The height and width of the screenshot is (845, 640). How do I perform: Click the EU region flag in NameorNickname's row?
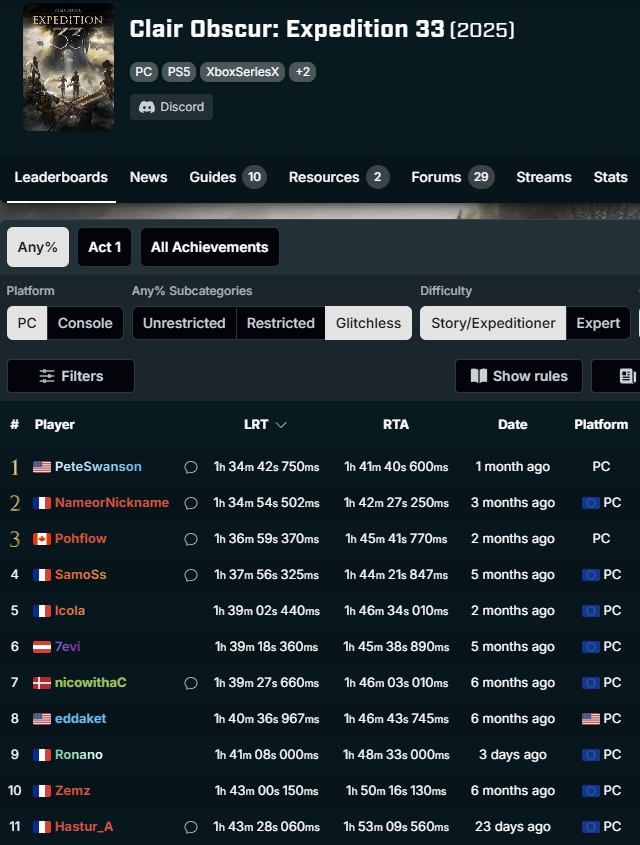tap(591, 503)
